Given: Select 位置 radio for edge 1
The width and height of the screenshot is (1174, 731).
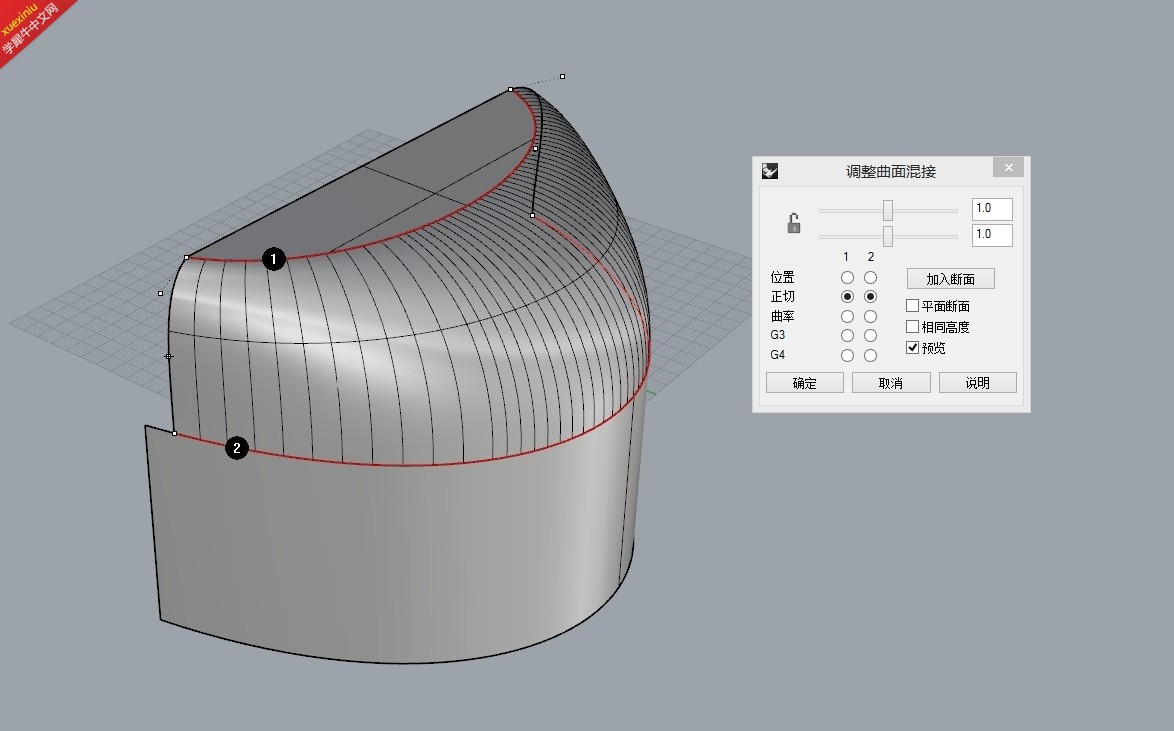Looking at the screenshot, I should (x=847, y=278).
